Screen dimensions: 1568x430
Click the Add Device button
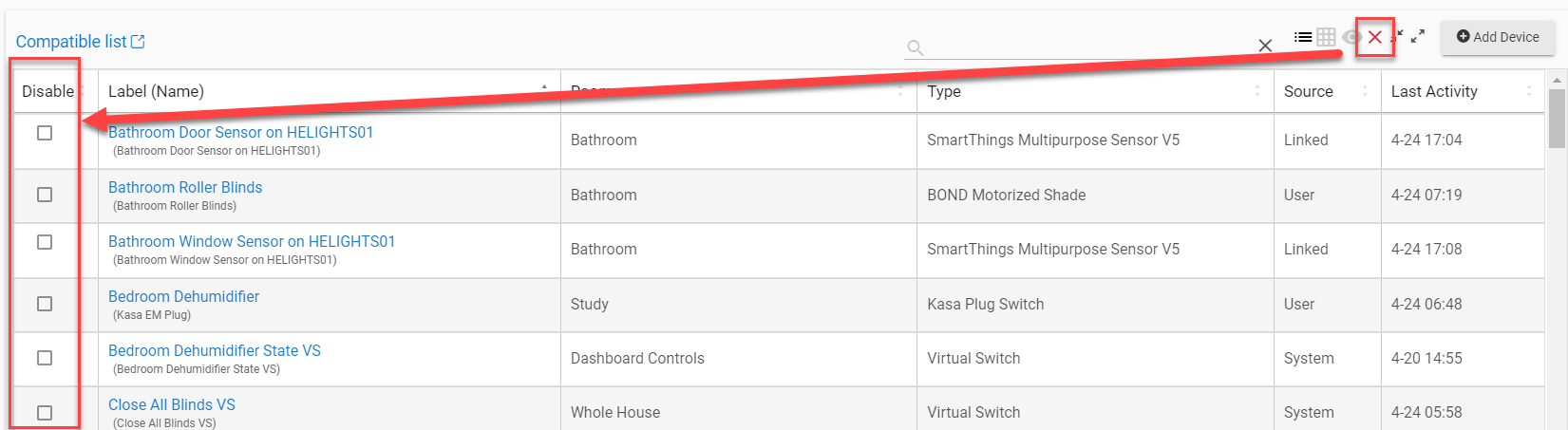coord(1498,37)
